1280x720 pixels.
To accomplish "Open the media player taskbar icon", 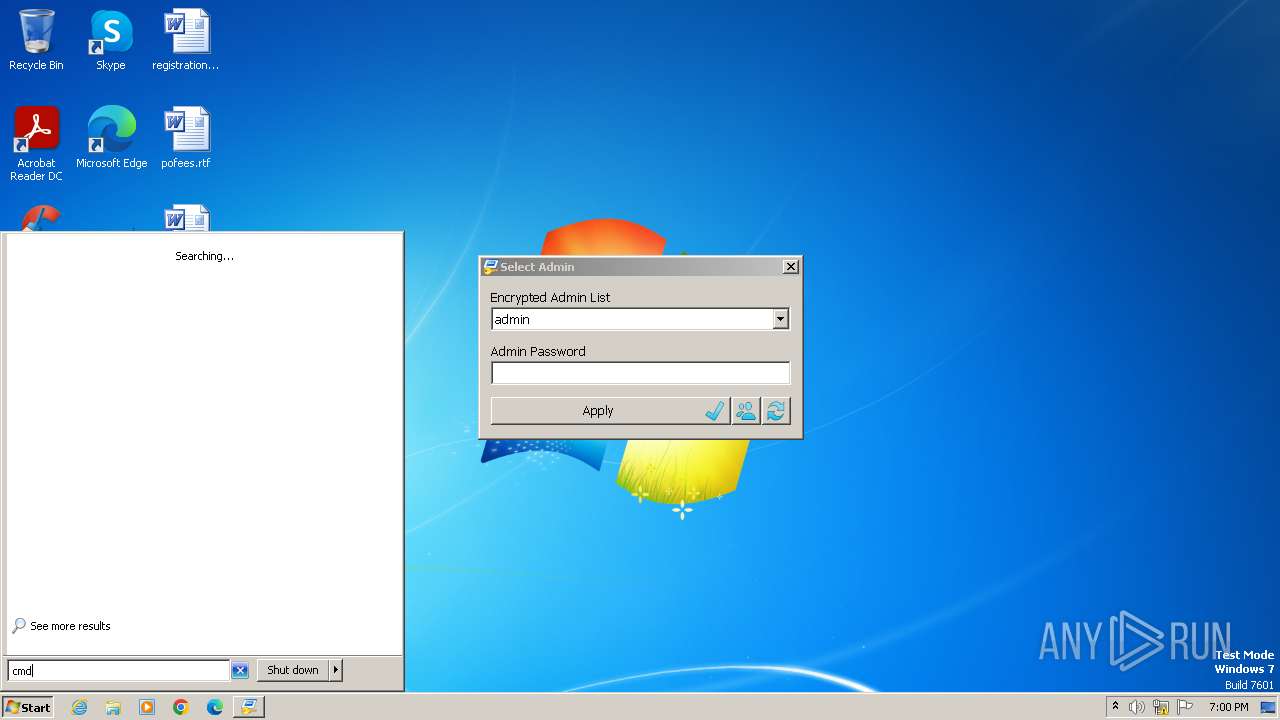I will pos(147,707).
